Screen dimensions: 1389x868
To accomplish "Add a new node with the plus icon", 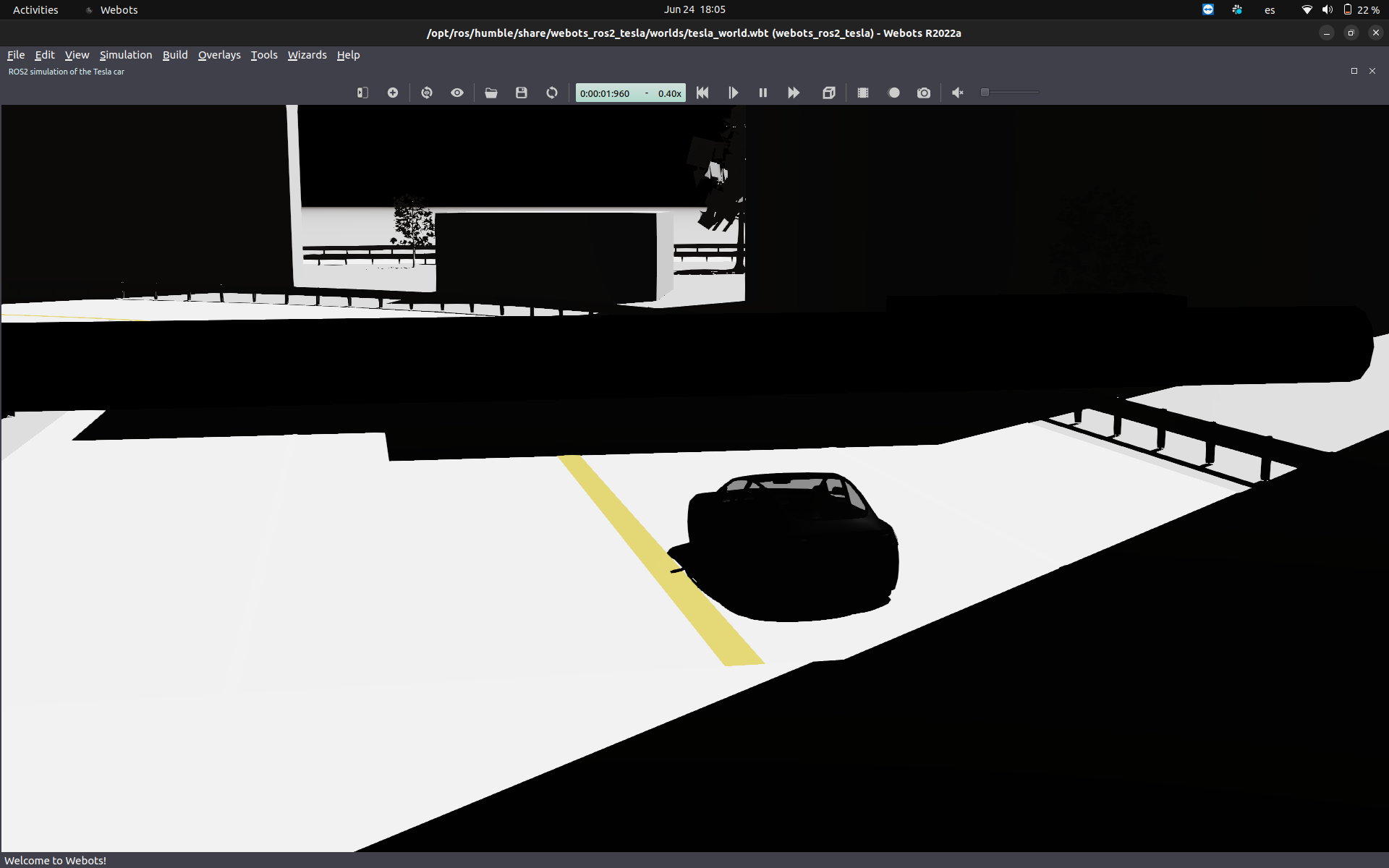I will (393, 93).
